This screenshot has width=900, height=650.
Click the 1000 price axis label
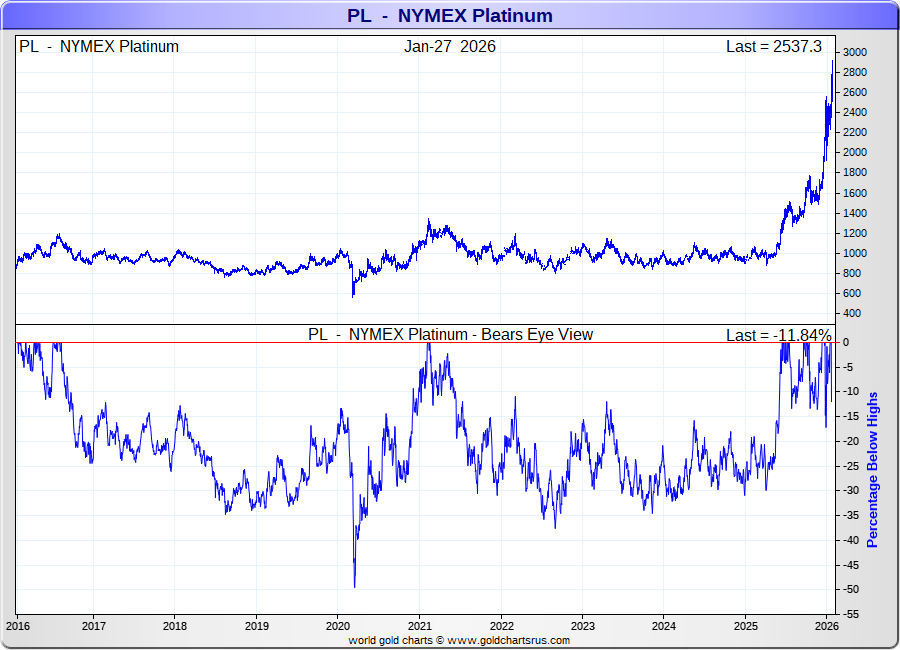pyautogui.click(x=854, y=253)
